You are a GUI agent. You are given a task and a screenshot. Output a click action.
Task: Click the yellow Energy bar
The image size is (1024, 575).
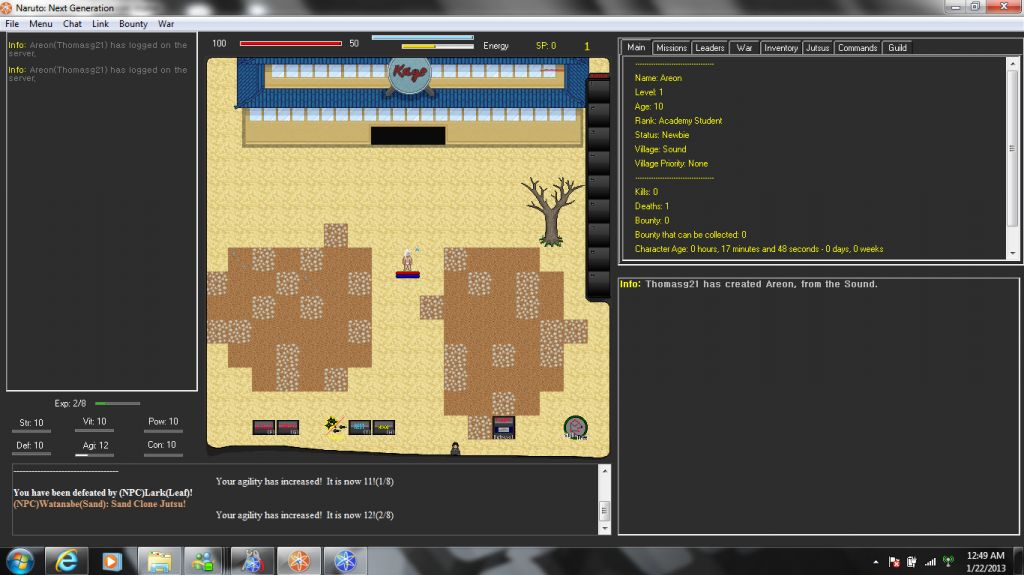(438, 46)
